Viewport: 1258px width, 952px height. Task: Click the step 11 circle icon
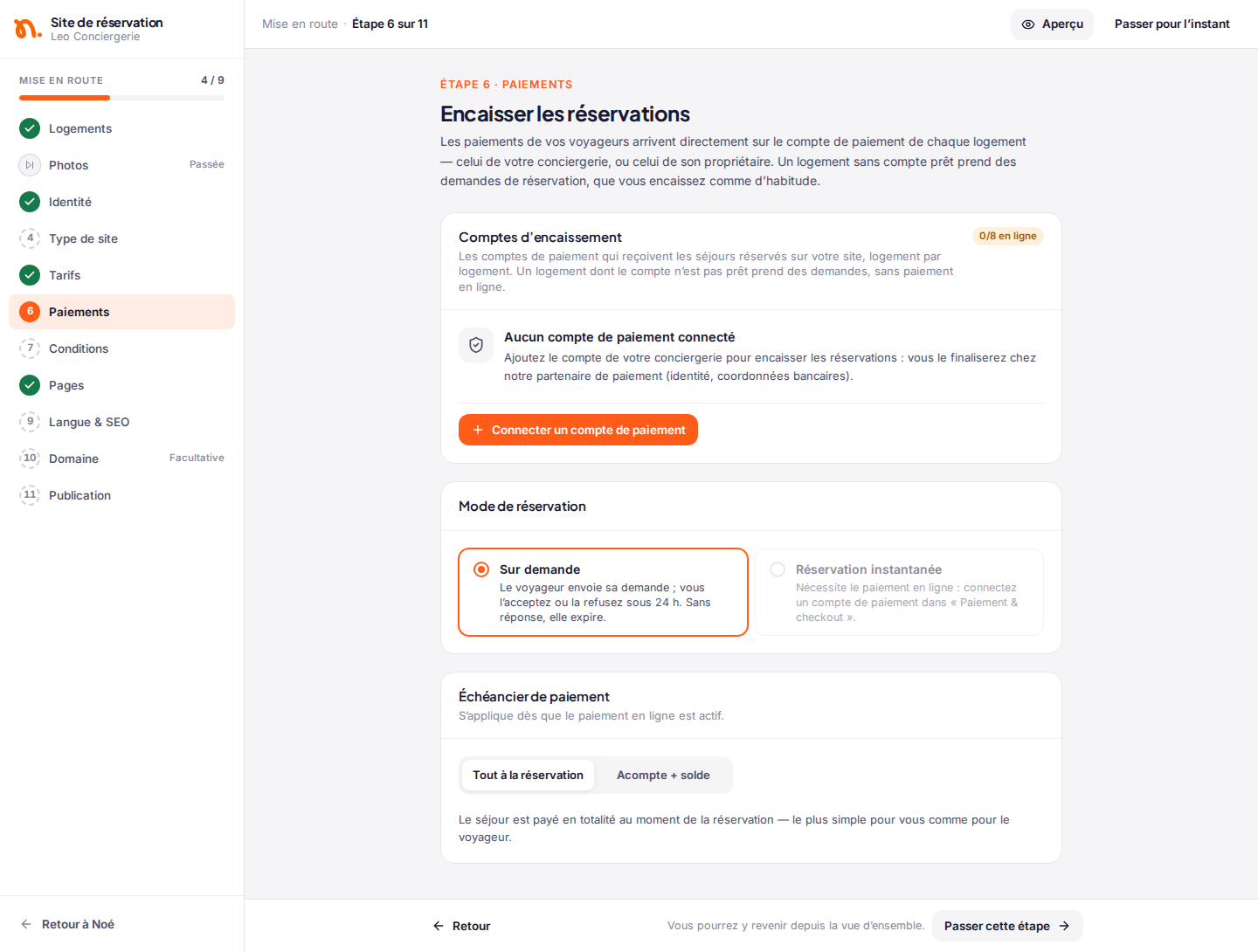click(30, 495)
